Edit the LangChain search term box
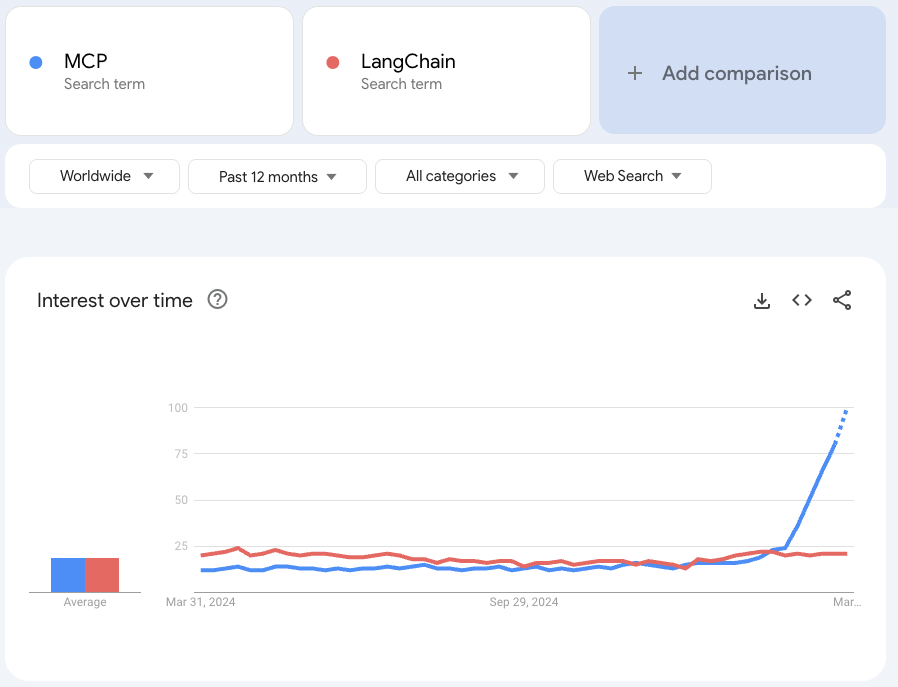The width and height of the screenshot is (898, 687). (447, 71)
